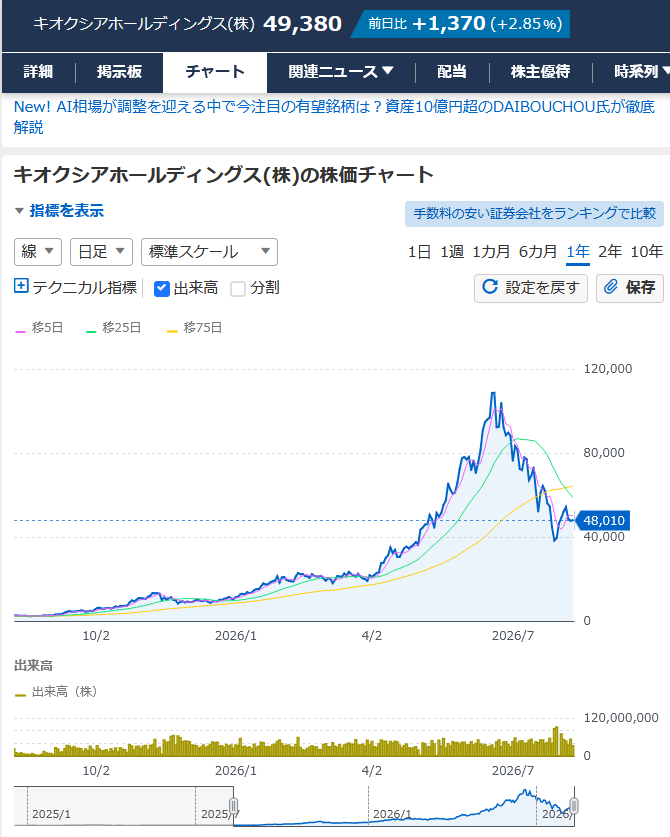The width and height of the screenshot is (670, 837).
Task: Click the left range navigator handle
Action: [233, 806]
